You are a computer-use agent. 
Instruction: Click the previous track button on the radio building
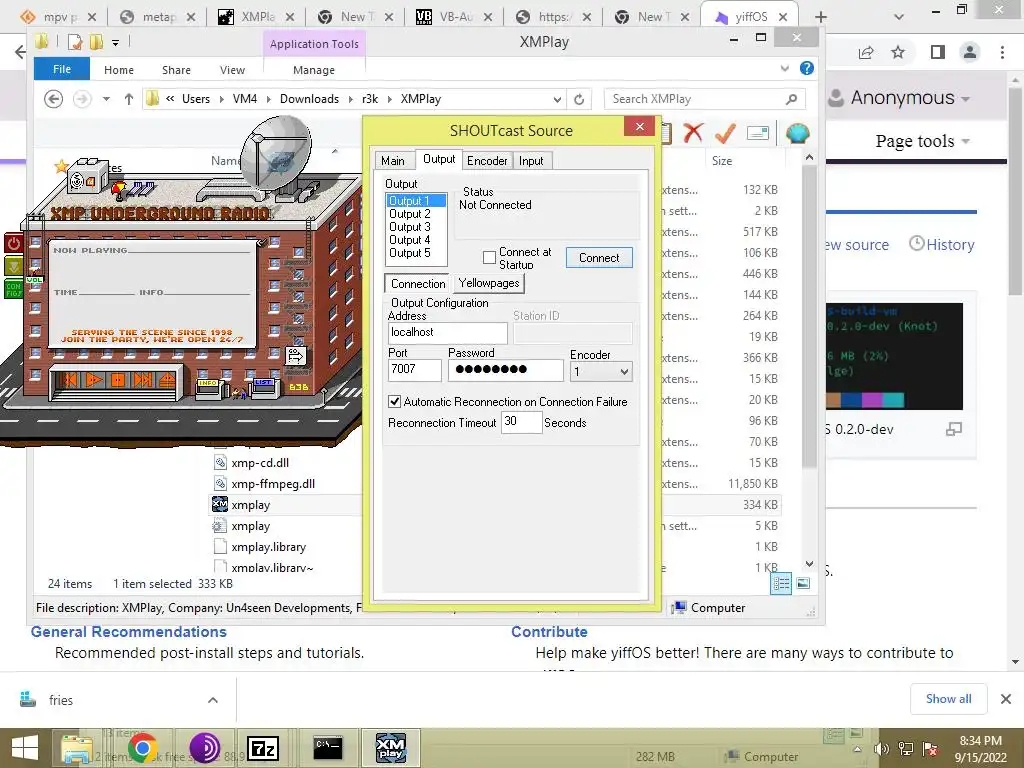click(71, 379)
